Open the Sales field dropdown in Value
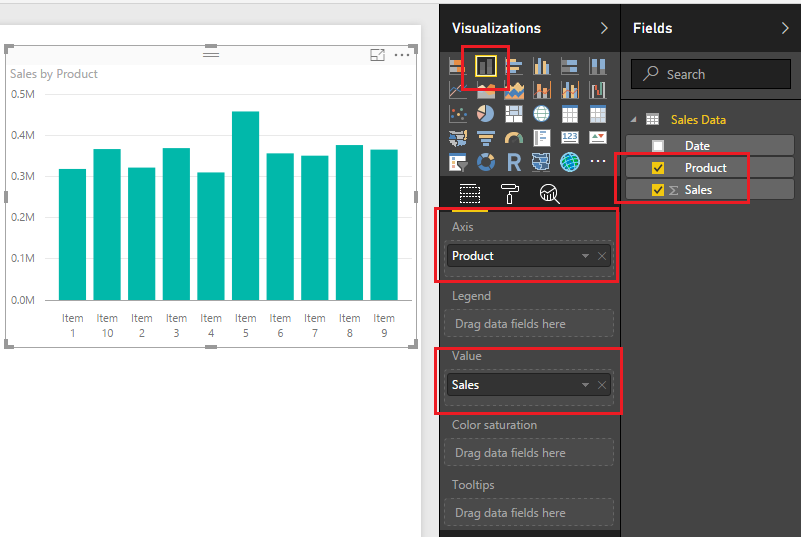Screen dimensions: 801x537 585,385
